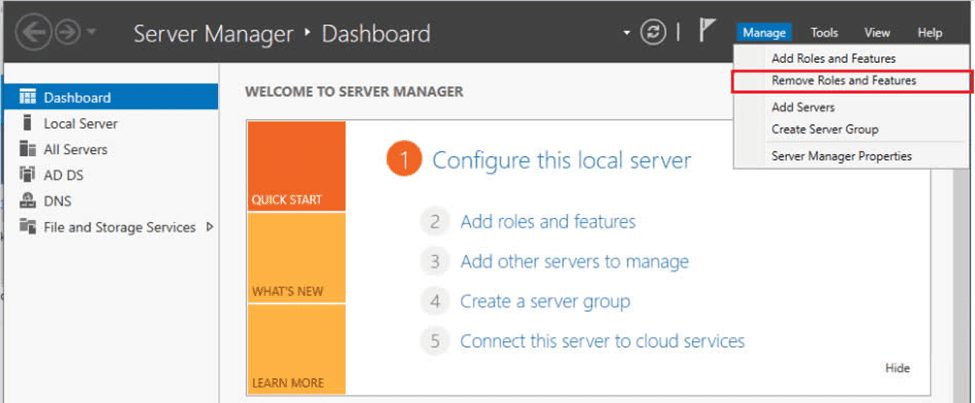The width and height of the screenshot is (975, 403).
Task: Click the Add roles and features link
Action: pos(548,221)
